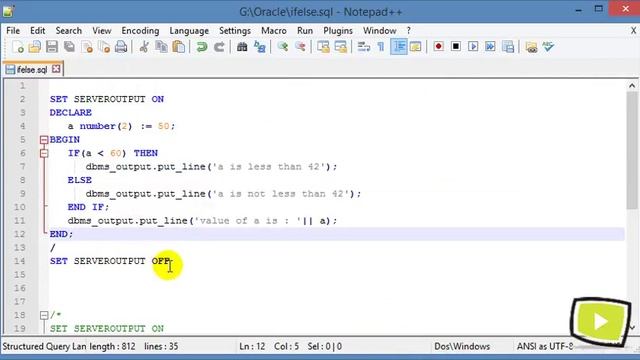
Task: Start macro recording with the red dot
Action: pyautogui.click(x=439, y=47)
